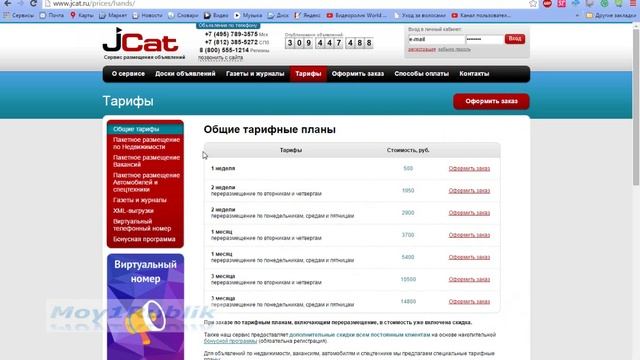Open the дополнительные скидки всем постоянным клиентам link
Image resolution: width=640 pixels, height=360 pixels.
click(360, 335)
